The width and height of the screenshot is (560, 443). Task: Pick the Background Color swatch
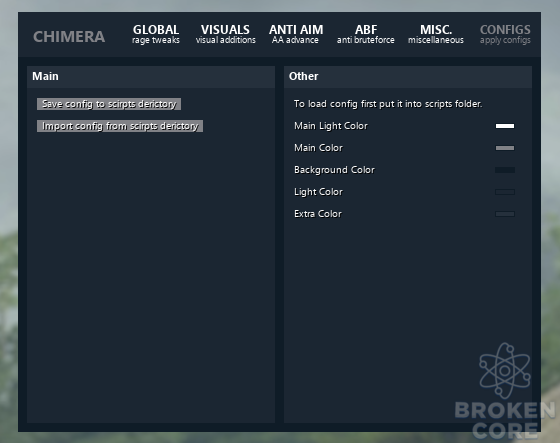point(505,170)
